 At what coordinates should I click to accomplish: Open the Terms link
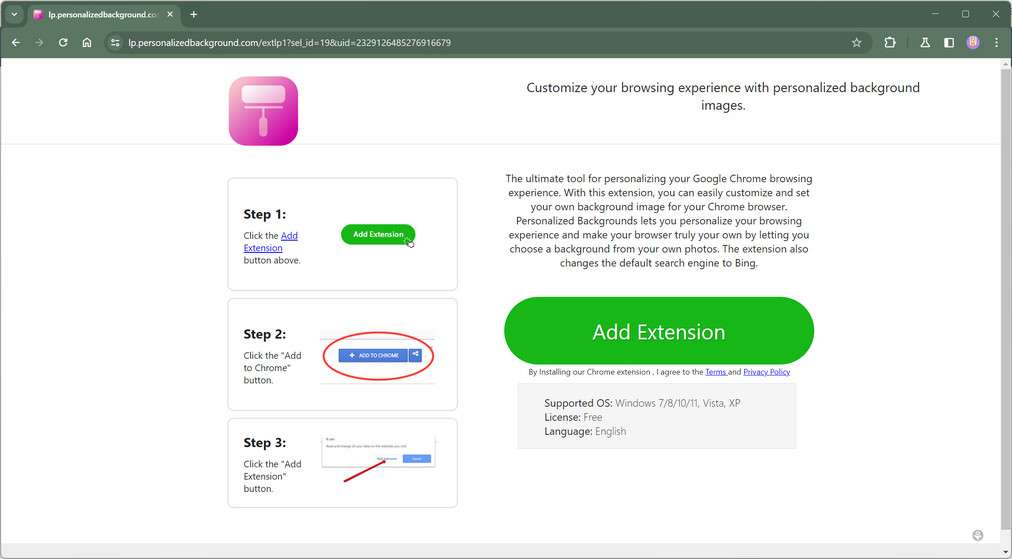716,372
